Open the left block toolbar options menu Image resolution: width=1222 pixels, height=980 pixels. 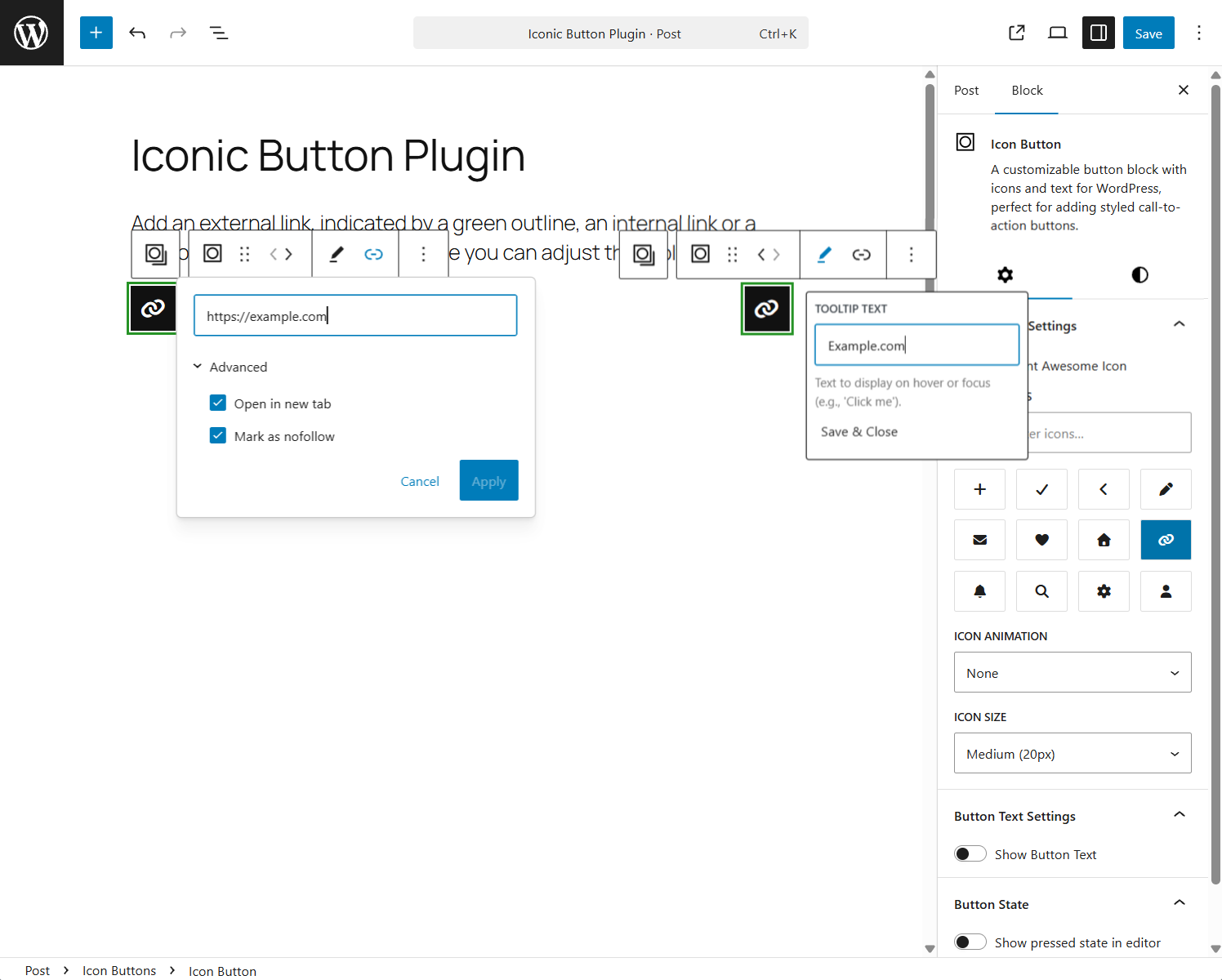click(x=423, y=254)
